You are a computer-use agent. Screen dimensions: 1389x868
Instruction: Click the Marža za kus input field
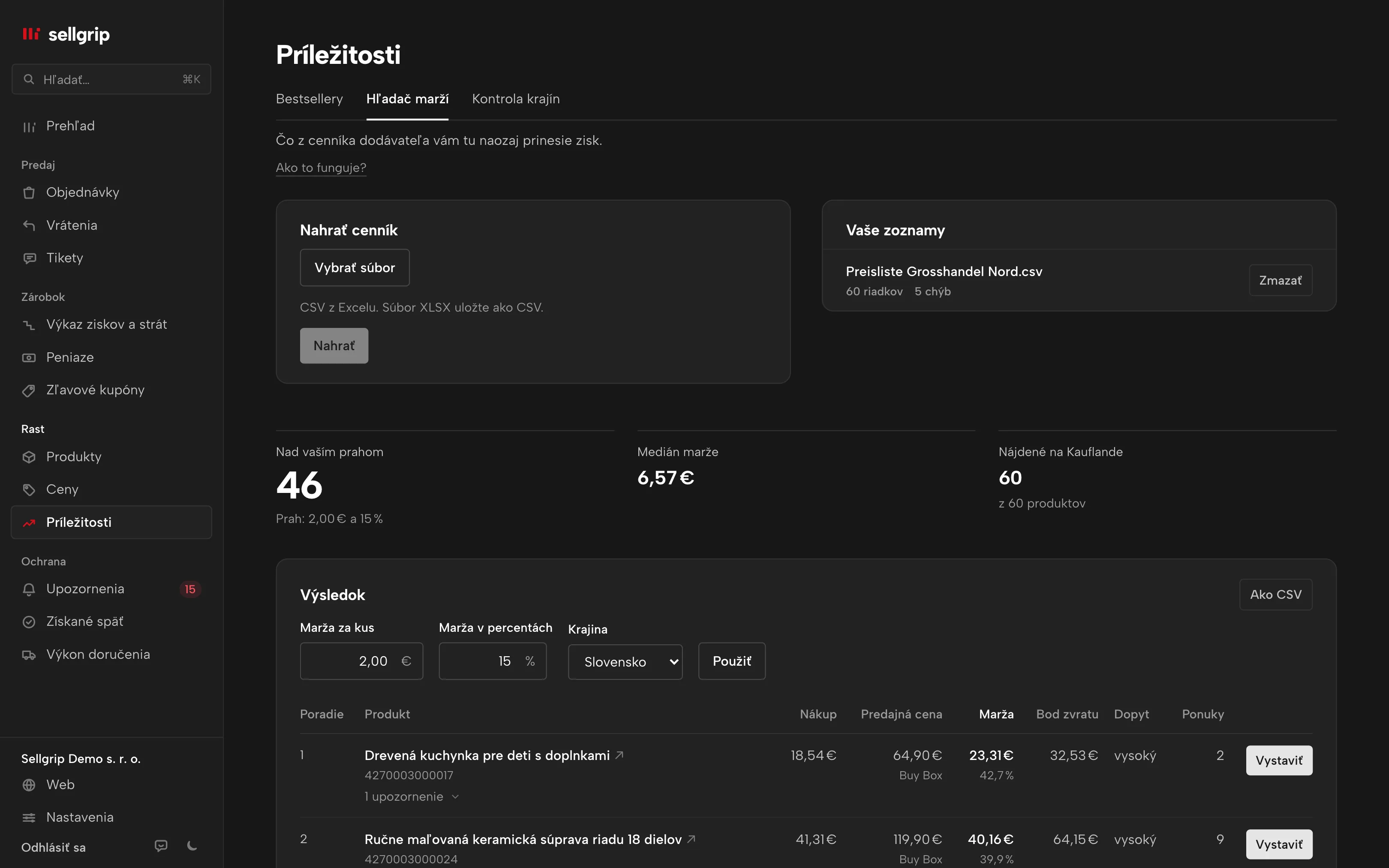click(361, 661)
